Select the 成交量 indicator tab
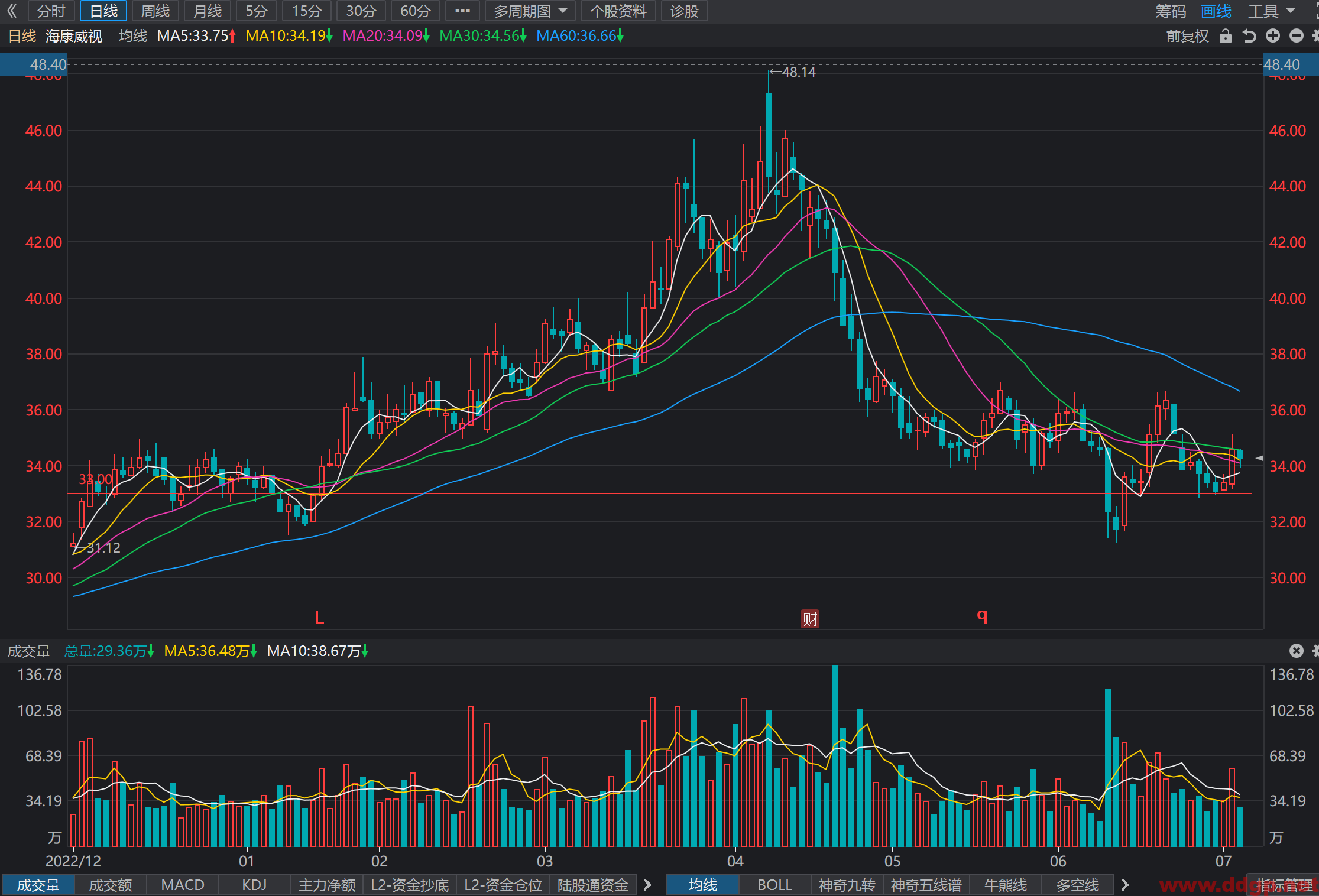The image size is (1319, 896). [38, 885]
